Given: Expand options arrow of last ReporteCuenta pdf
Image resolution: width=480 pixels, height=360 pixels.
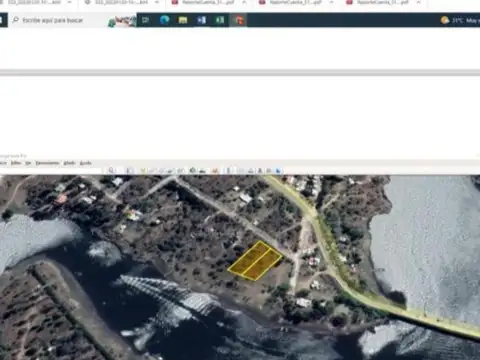Looking at the screenshot, I should click(419, 2).
